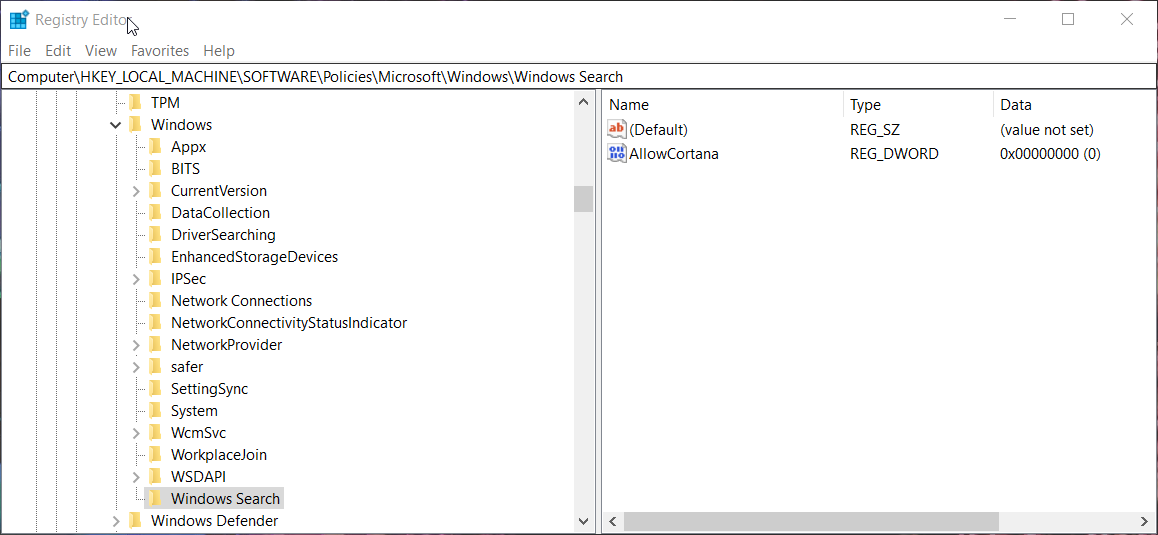The height and width of the screenshot is (535, 1158).
Task: Click the folder icon beside CurrentVersion
Action: 154,191
